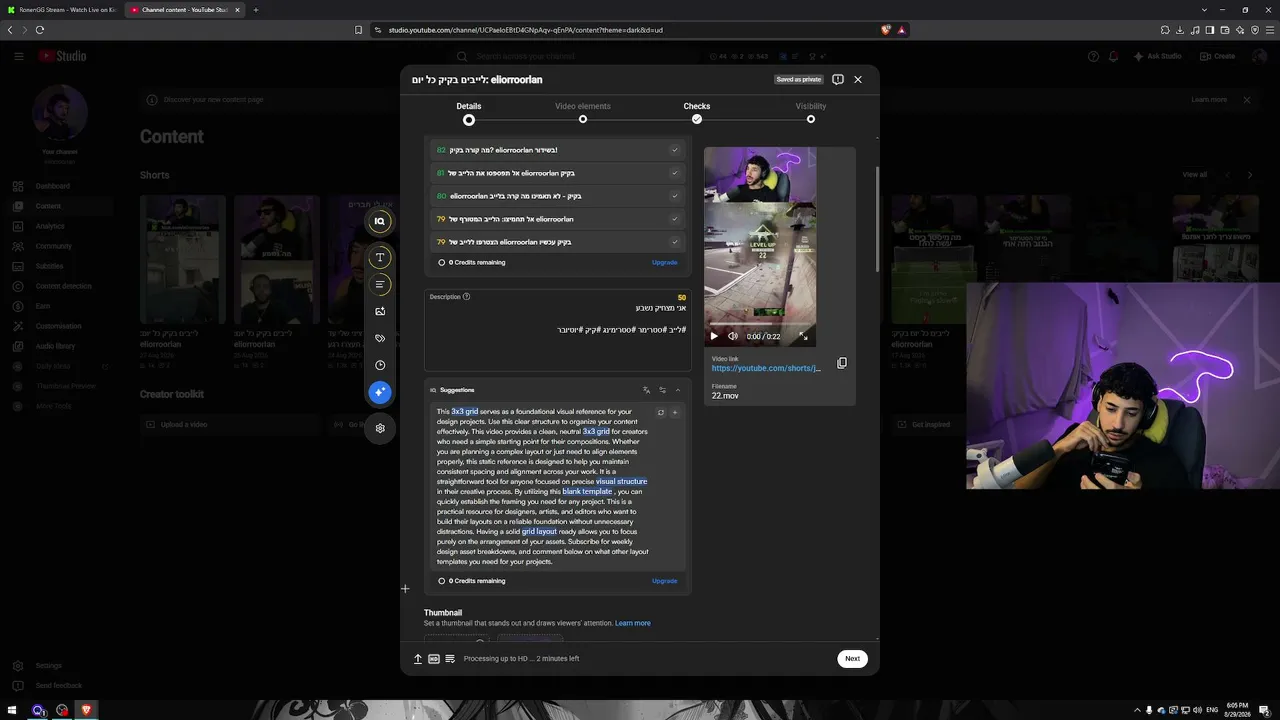Click the checks list icon at the dialog bottom
This screenshot has height=720, width=1280.
pos(450,659)
